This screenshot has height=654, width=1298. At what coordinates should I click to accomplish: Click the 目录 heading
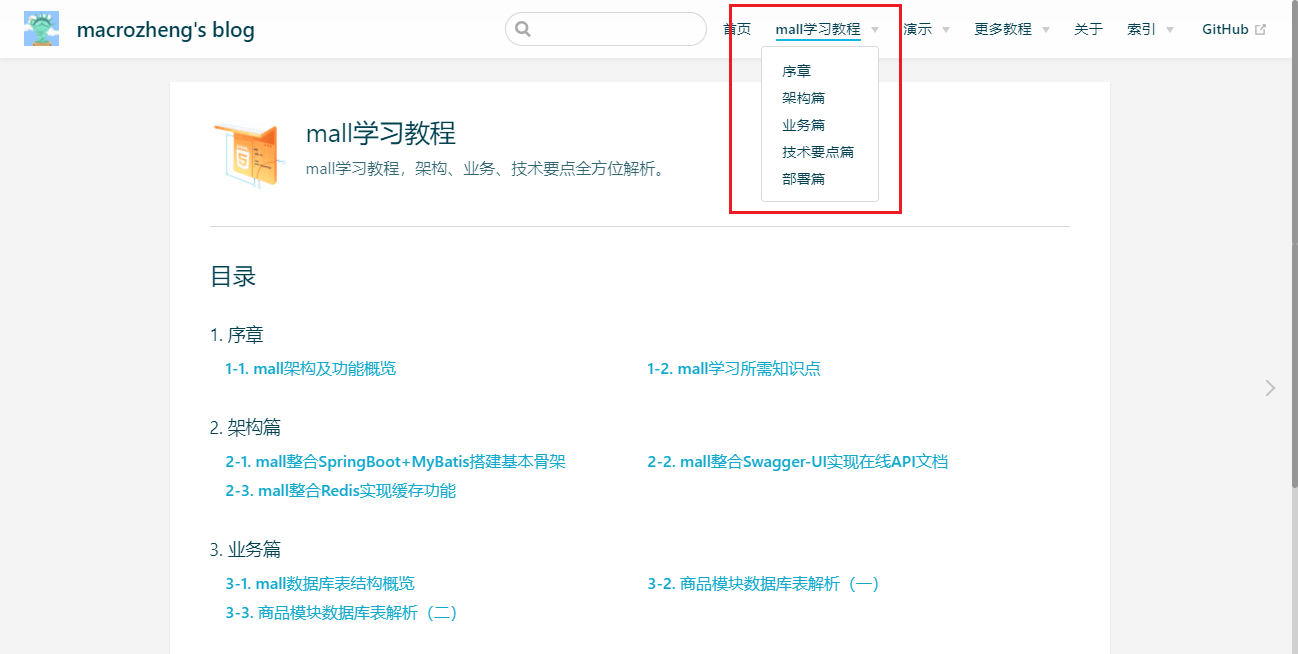[x=233, y=277]
